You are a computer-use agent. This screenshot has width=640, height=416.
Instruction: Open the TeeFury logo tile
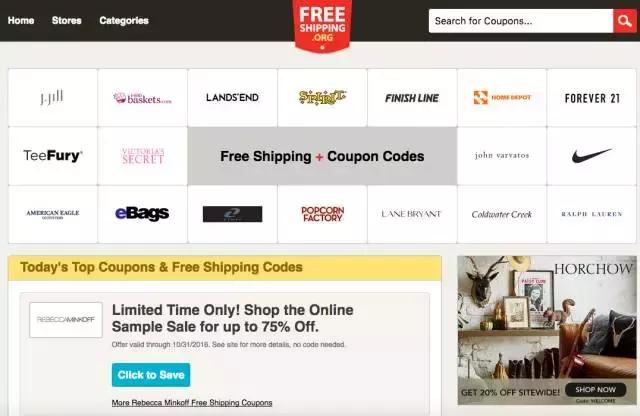pyautogui.click(x=53, y=156)
